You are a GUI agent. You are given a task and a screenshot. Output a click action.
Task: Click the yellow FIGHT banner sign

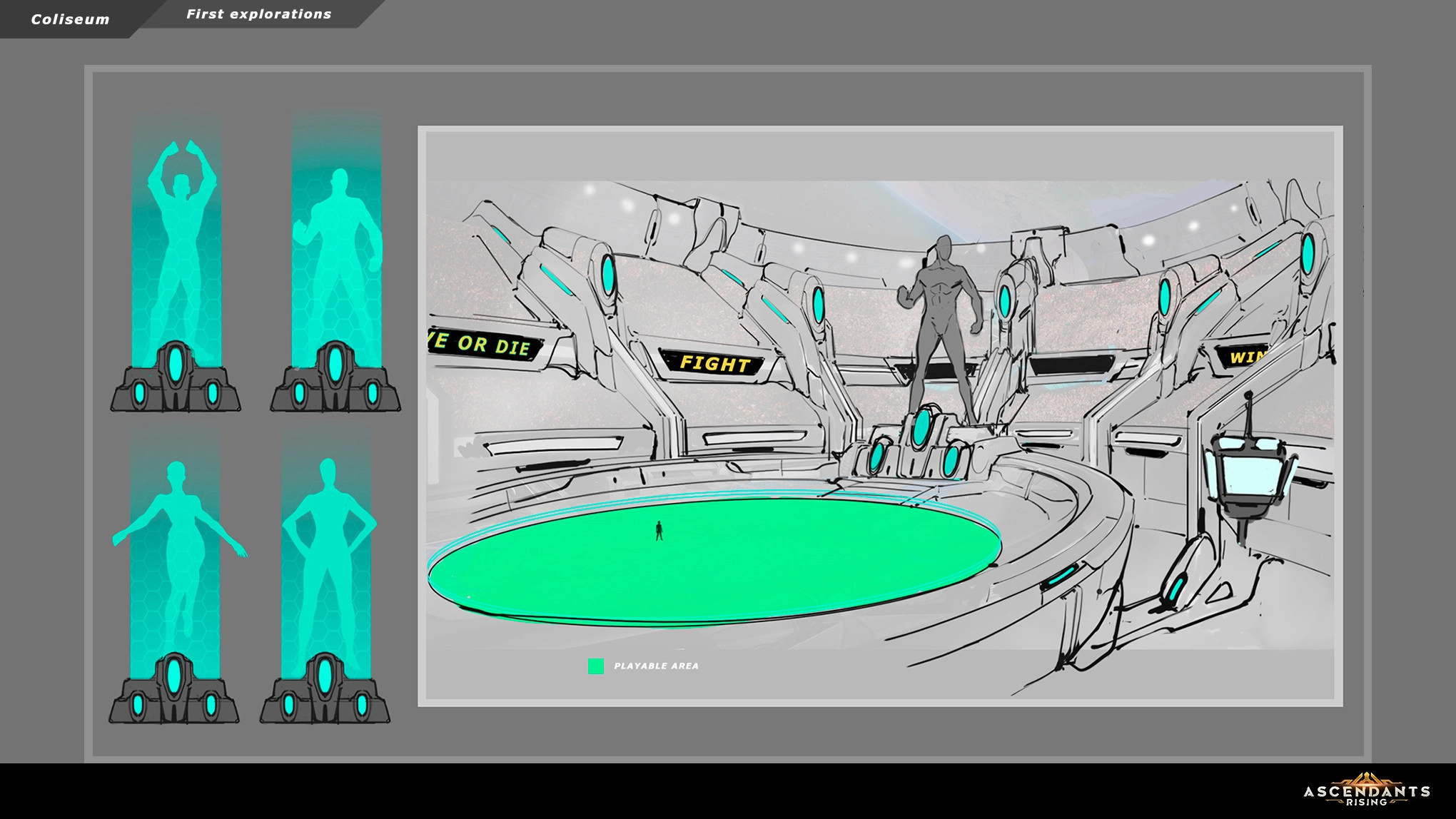[714, 364]
